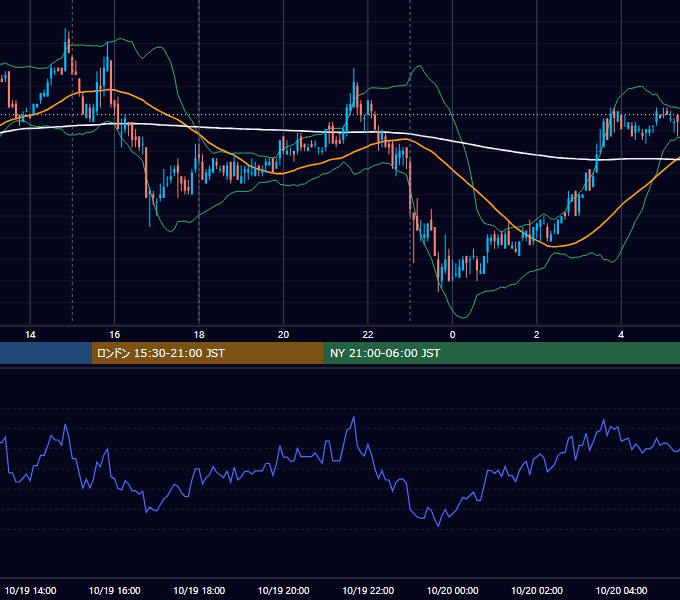Click the NY 21:00-06:00 JST session bar
Screen dimensions: 680x600
tap(502, 353)
